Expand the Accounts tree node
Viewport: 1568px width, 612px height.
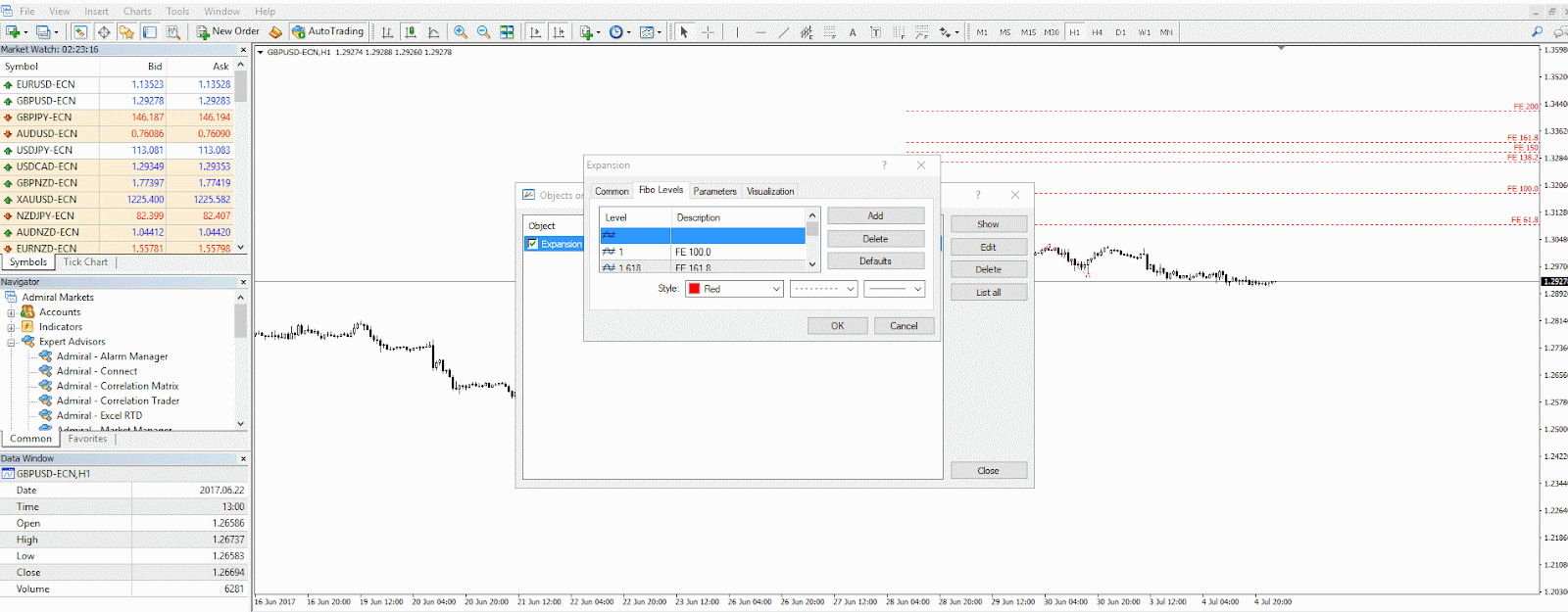(x=11, y=312)
